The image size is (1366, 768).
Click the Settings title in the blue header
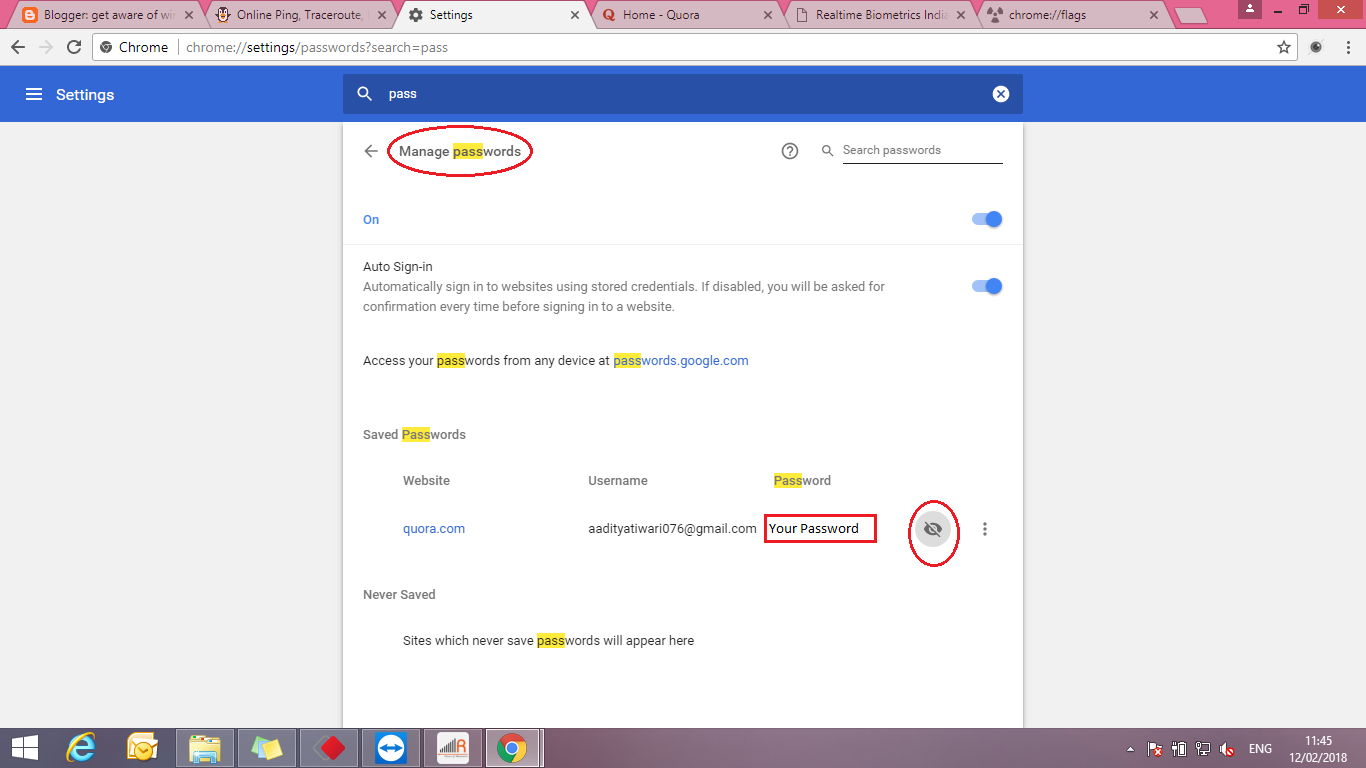[x=85, y=95]
